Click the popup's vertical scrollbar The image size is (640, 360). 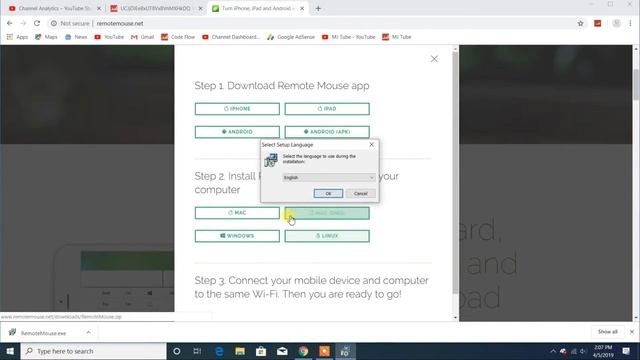click(x=456, y=173)
